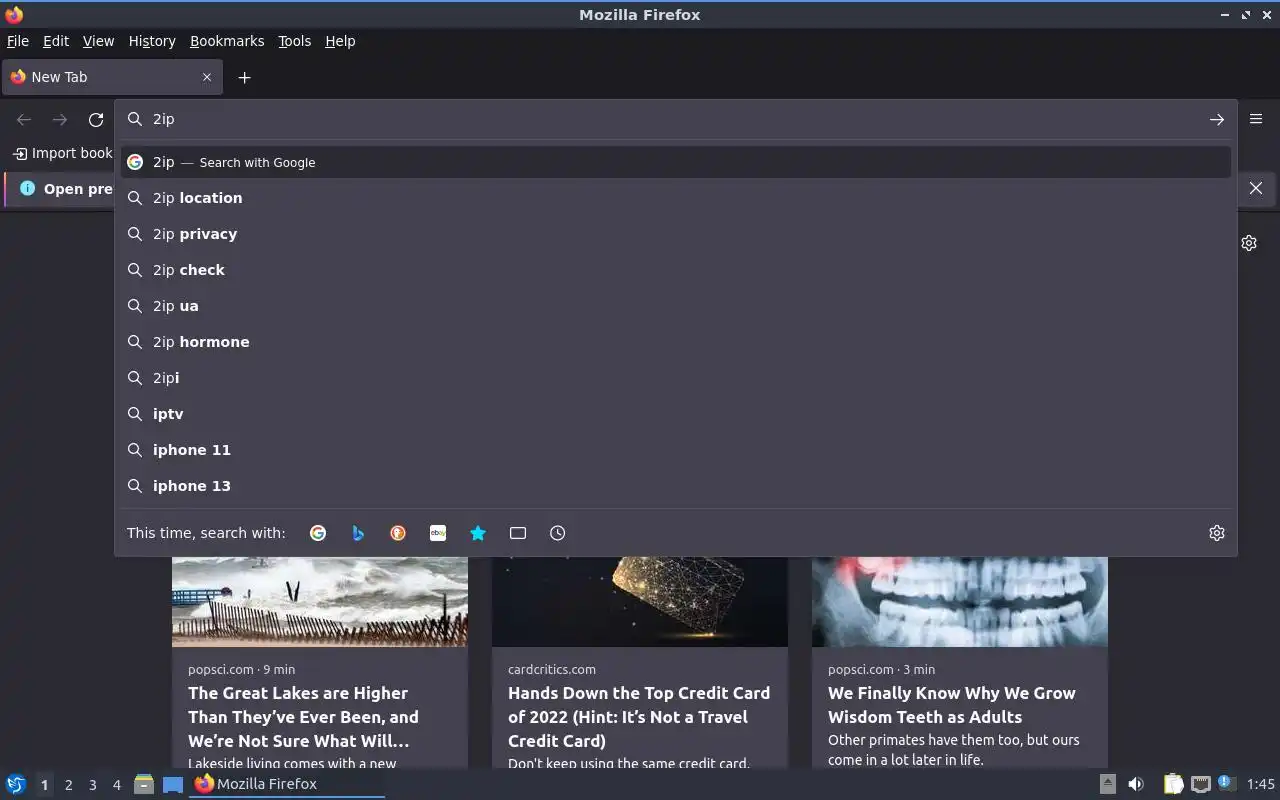1280x800 pixels.
Task: Click Mozilla Firefox taskbar window button
Action: [288, 784]
